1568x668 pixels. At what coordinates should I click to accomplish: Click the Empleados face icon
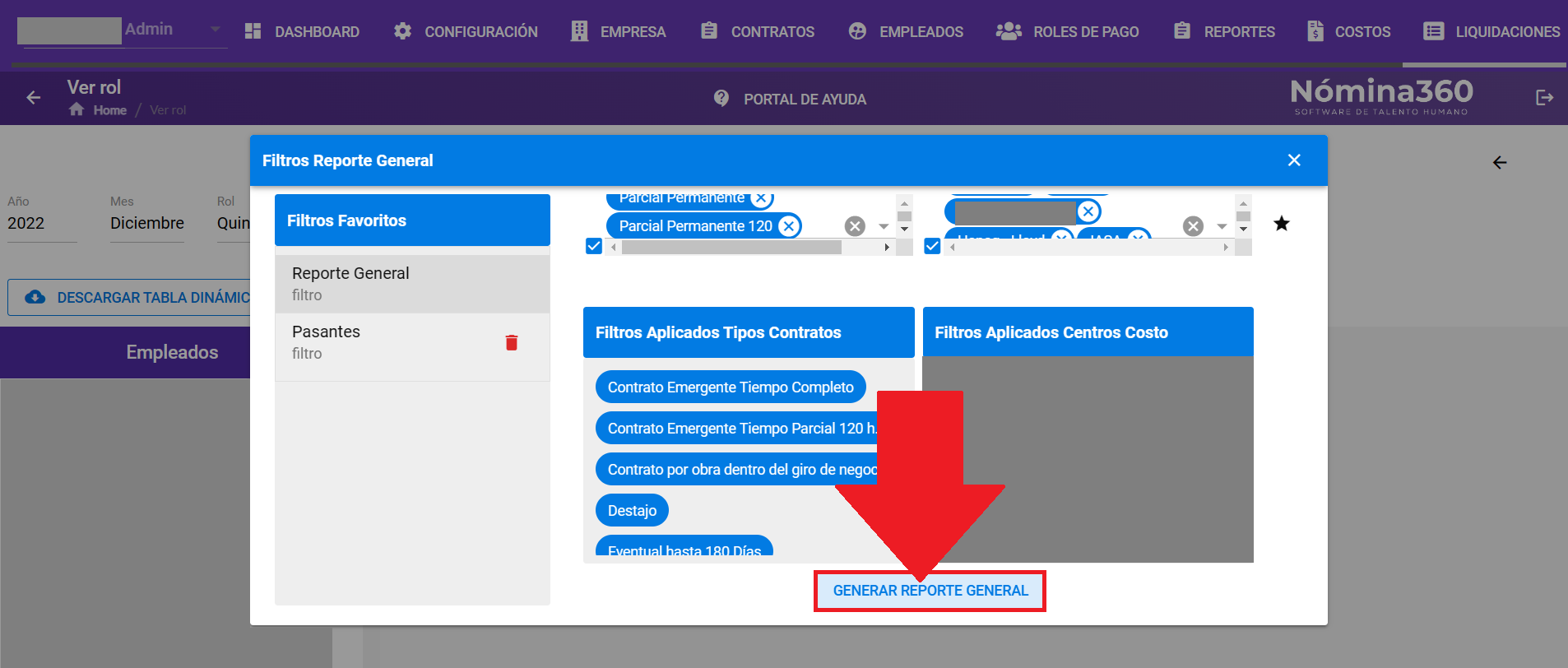pyautogui.click(x=857, y=31)
